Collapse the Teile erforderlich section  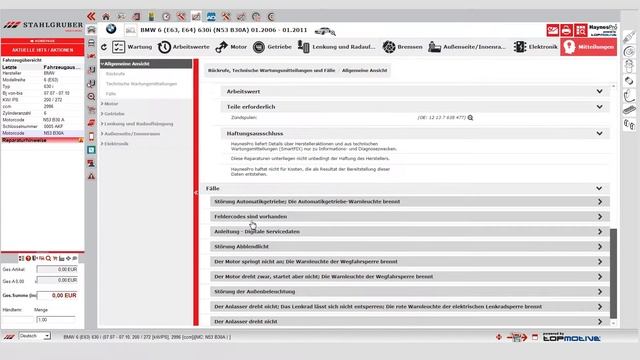point(599,107)
